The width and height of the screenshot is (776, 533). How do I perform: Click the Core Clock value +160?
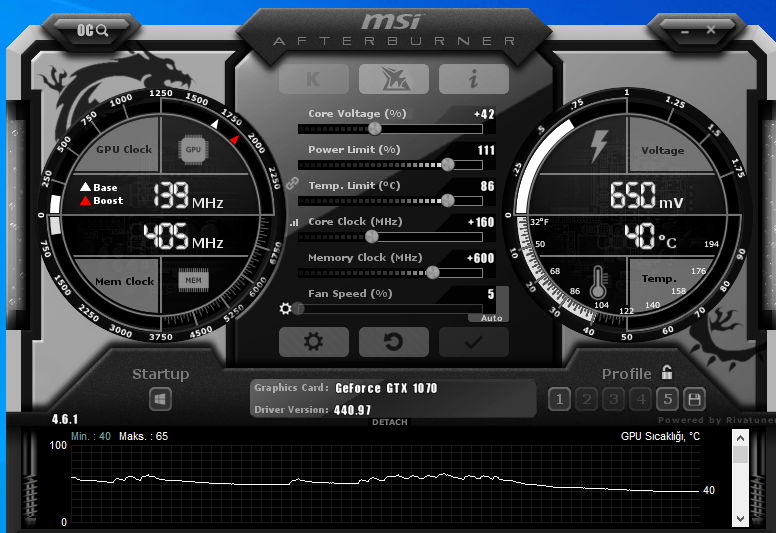[481, 222]
